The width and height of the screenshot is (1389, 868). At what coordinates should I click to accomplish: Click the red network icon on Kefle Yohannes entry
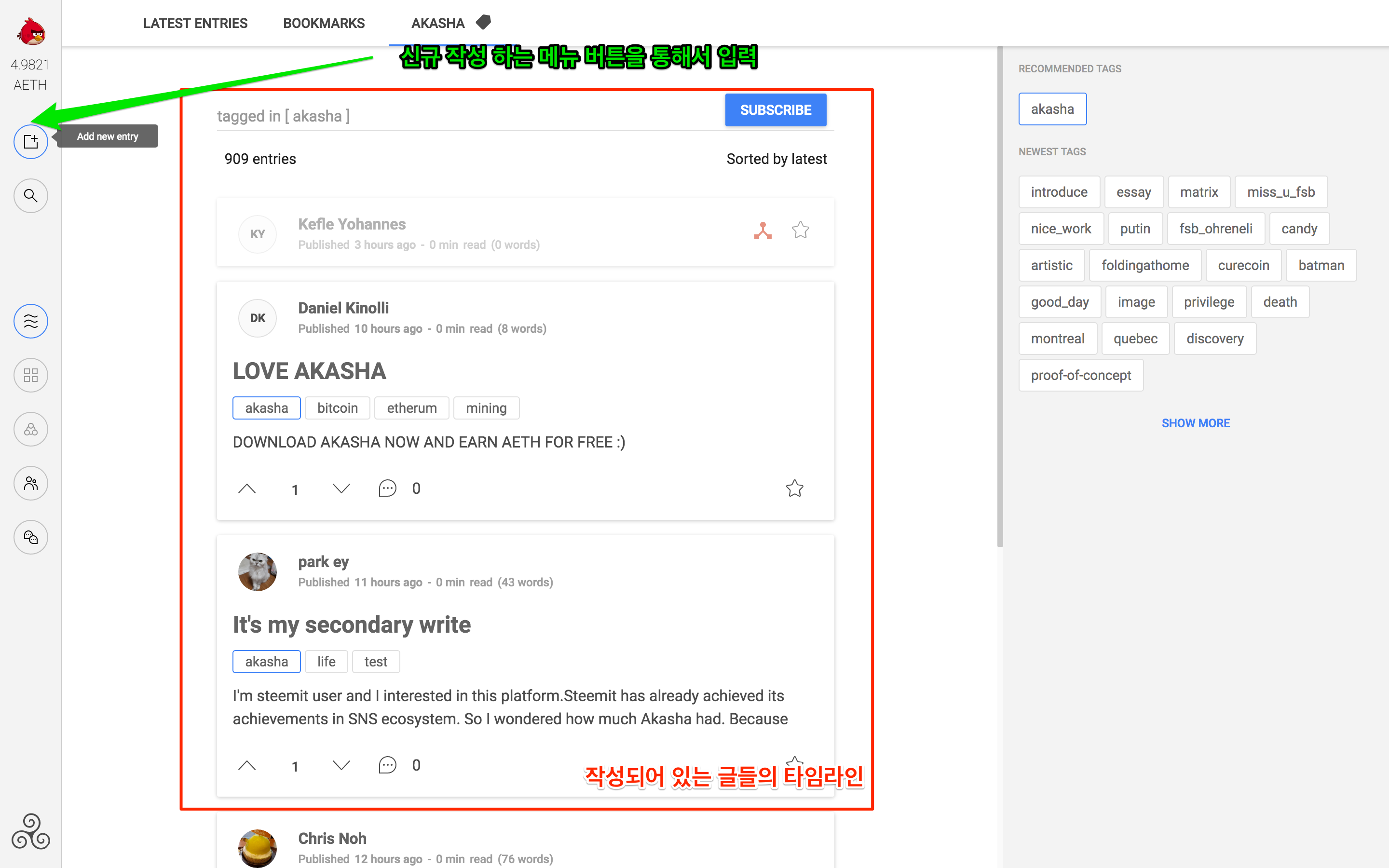[x=763, y=230]
